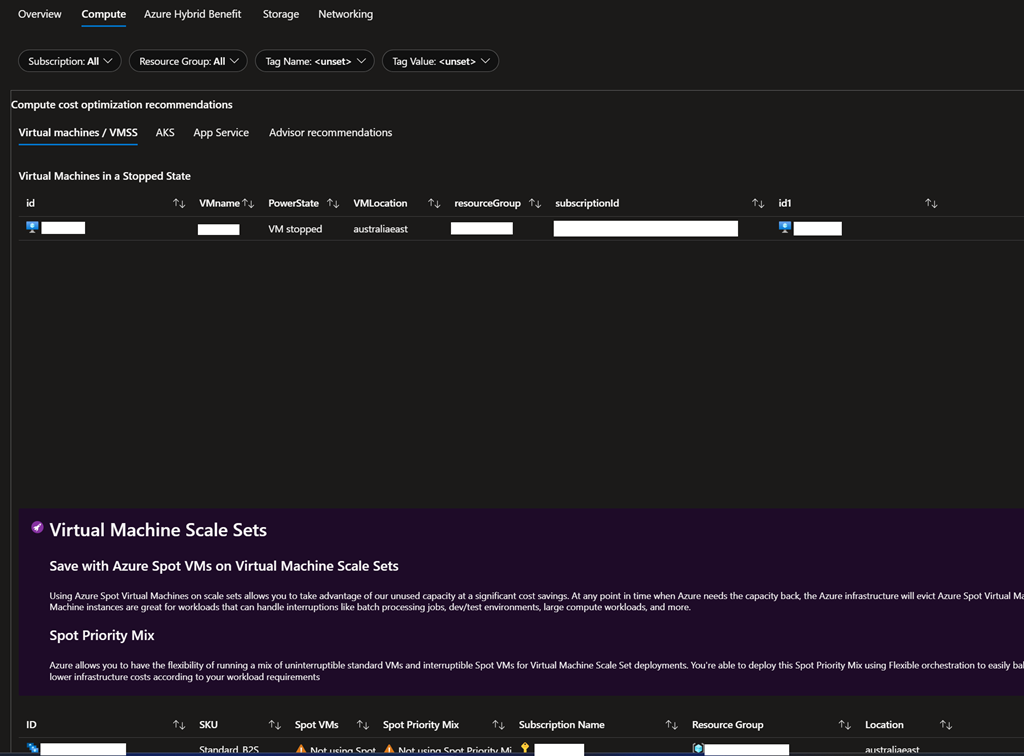Click the VM stopped cell in PowerState column
This screenshot has width=1024, height=756.
[295, 229]
